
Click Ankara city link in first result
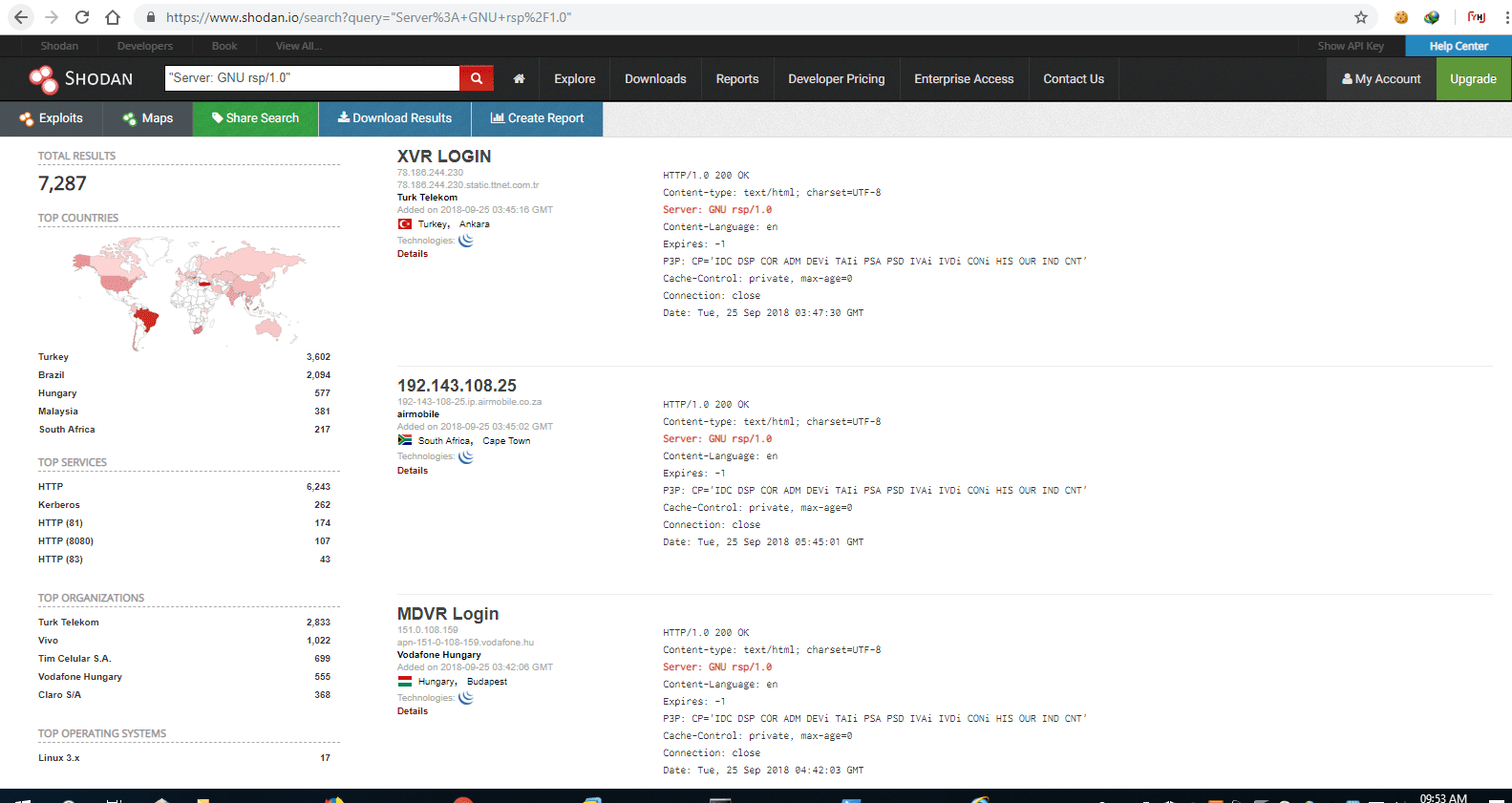click(474, 224)
